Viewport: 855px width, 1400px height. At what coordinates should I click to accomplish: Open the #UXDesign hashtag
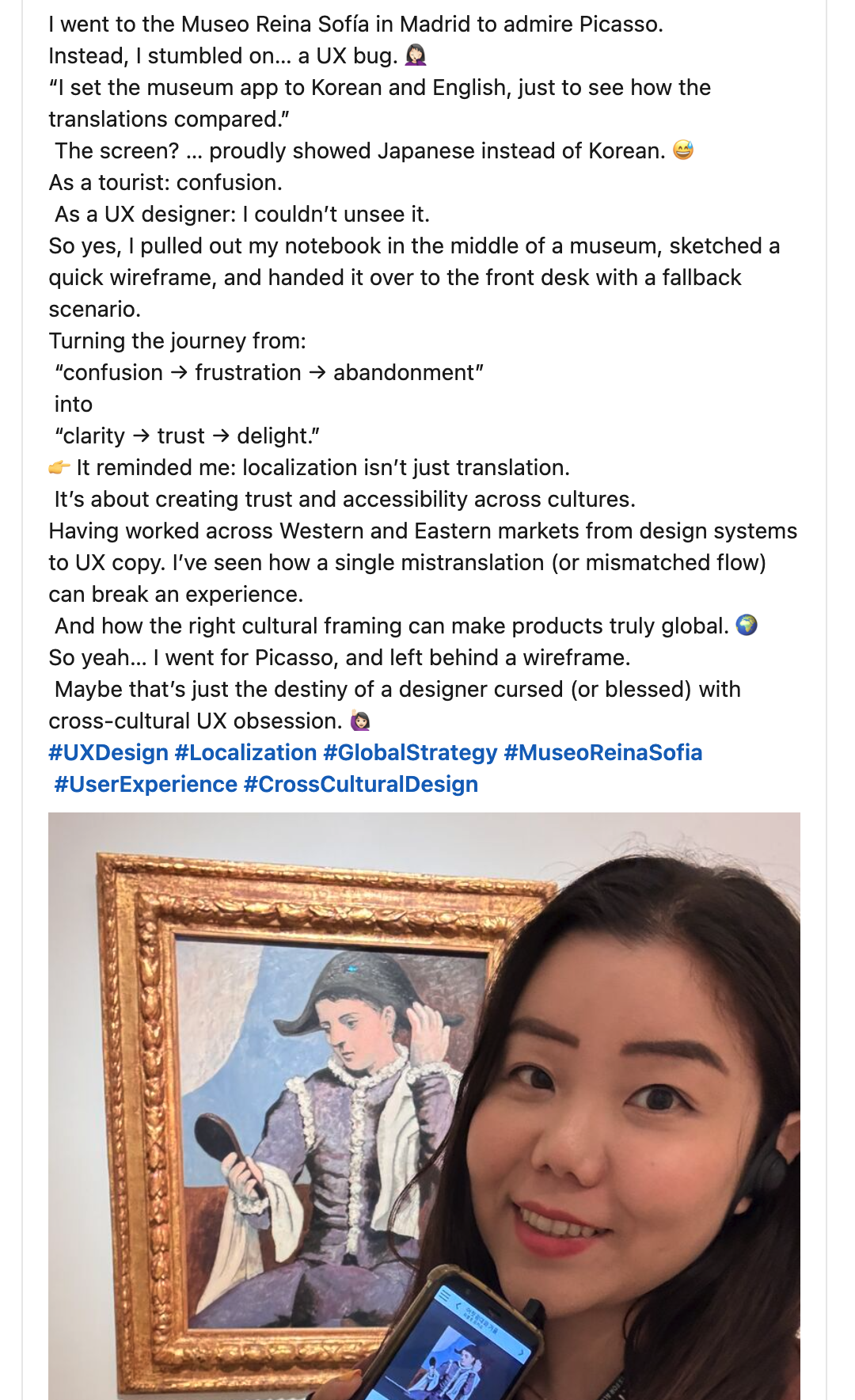[x=108, y=752]
